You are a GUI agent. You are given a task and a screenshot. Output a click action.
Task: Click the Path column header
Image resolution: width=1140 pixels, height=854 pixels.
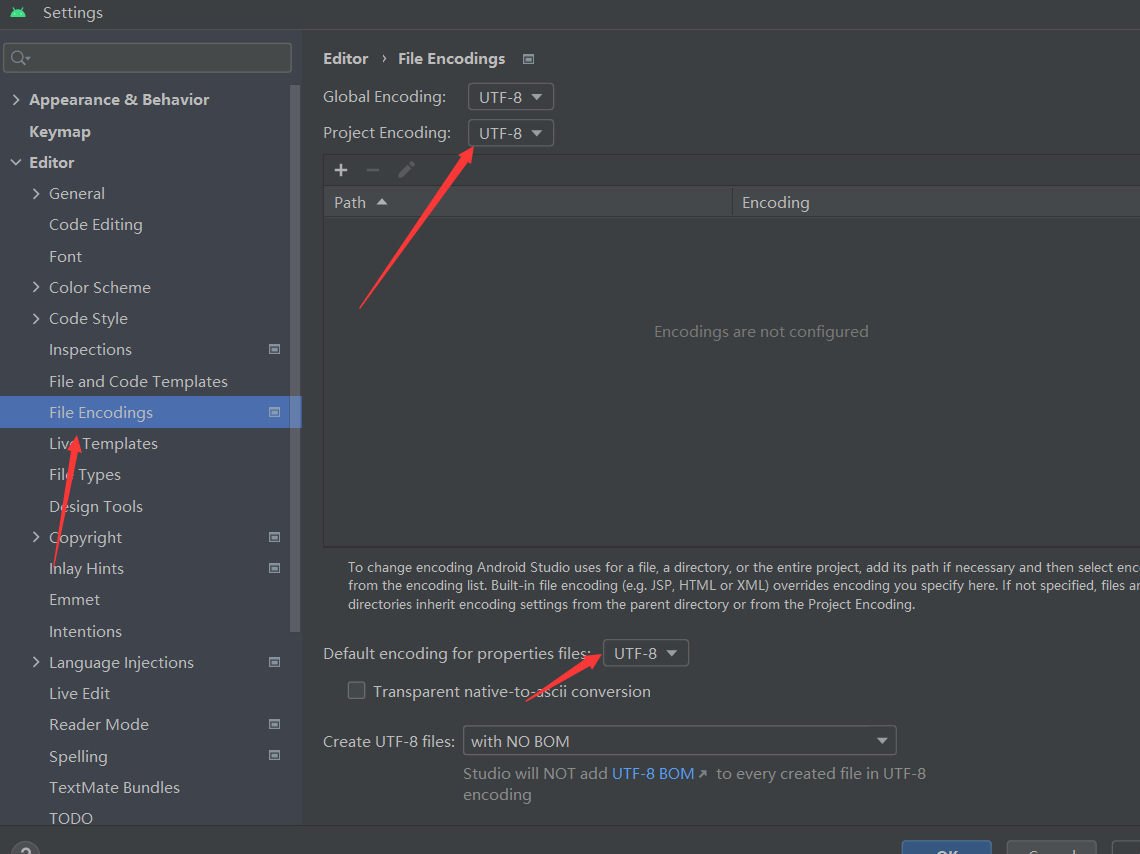pyautogui.click(x=528, y=202)
